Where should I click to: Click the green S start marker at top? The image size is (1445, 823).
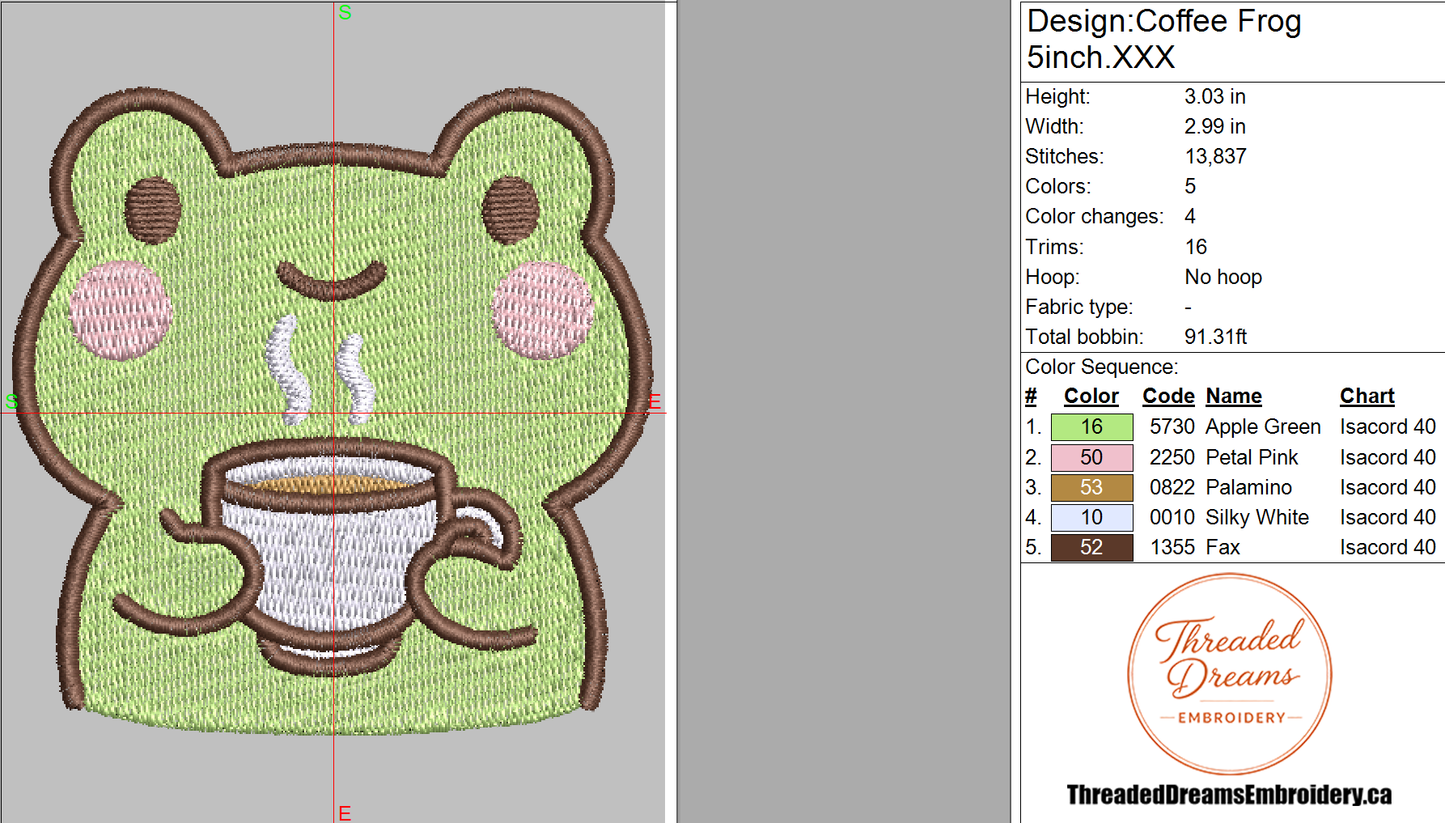[x=345, y=13]
